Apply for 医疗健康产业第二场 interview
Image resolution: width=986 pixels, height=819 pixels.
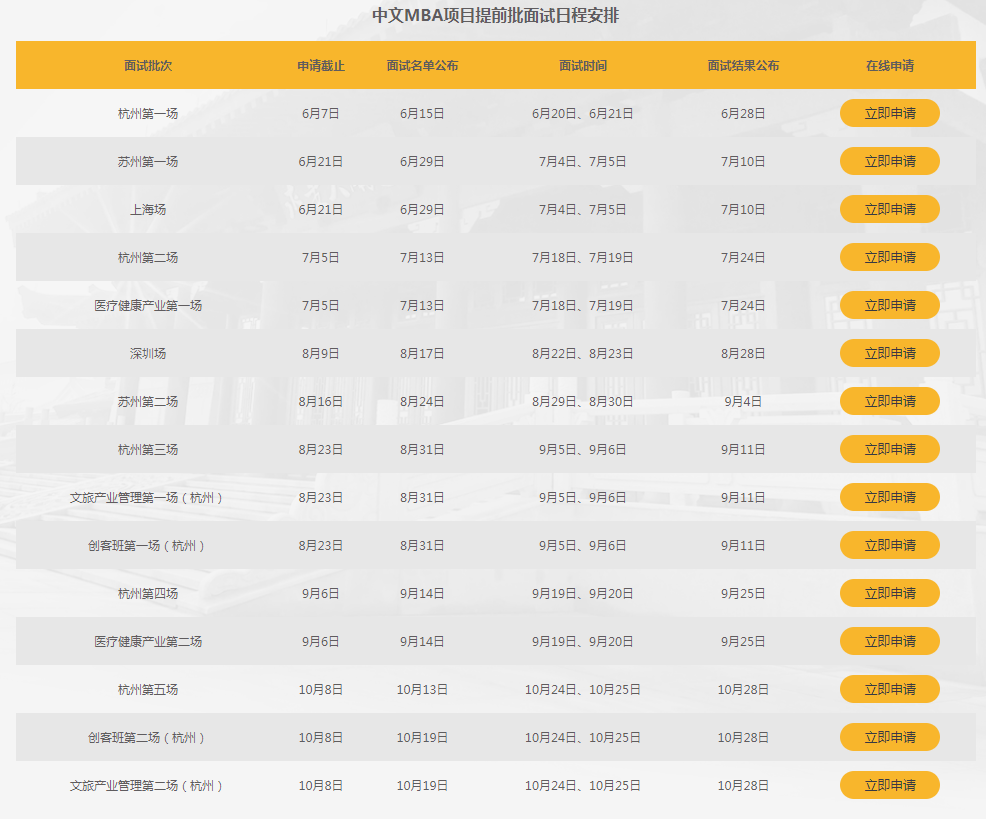(889, 641)
